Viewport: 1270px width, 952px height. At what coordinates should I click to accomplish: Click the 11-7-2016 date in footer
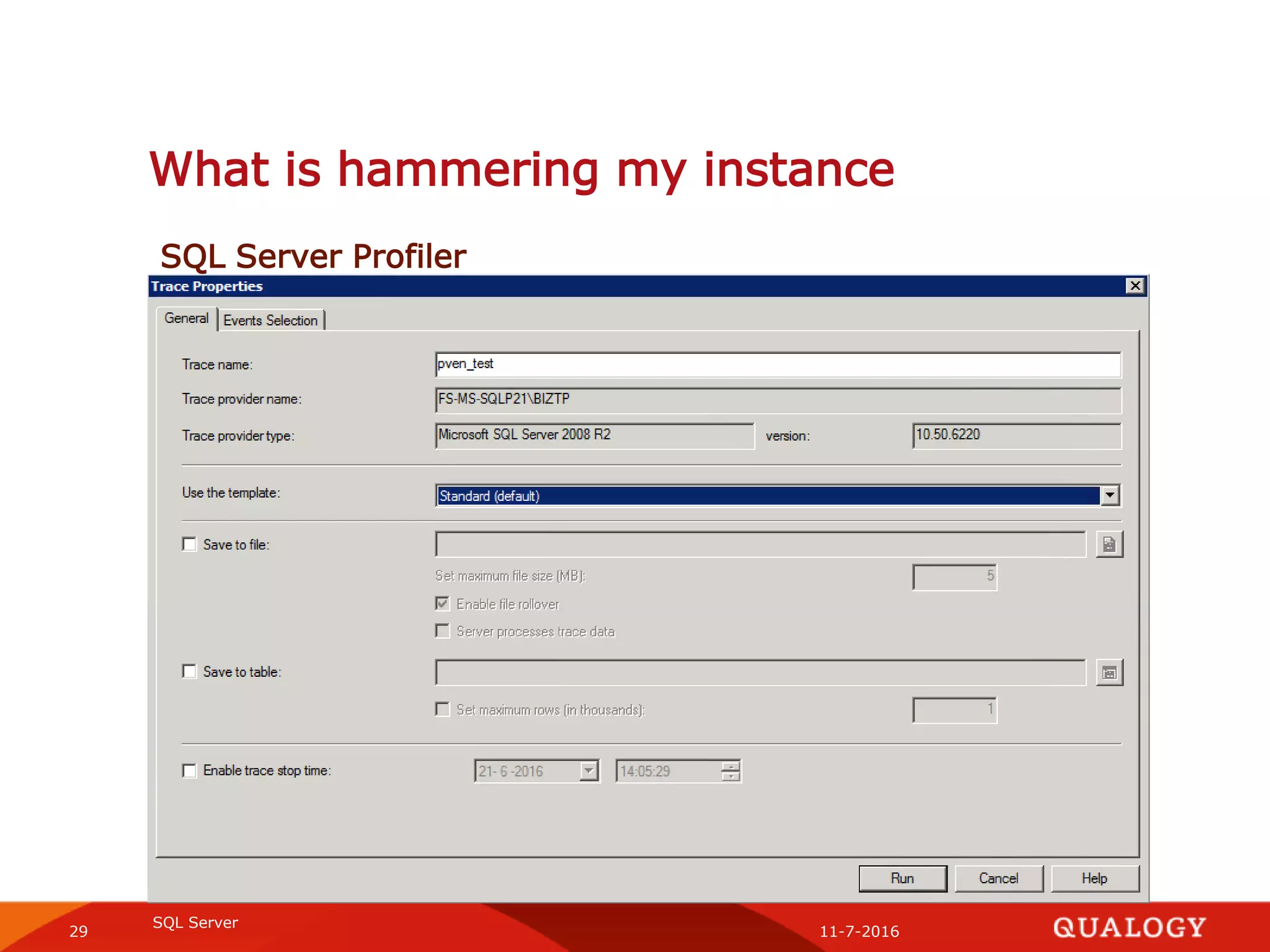[859, 931]
